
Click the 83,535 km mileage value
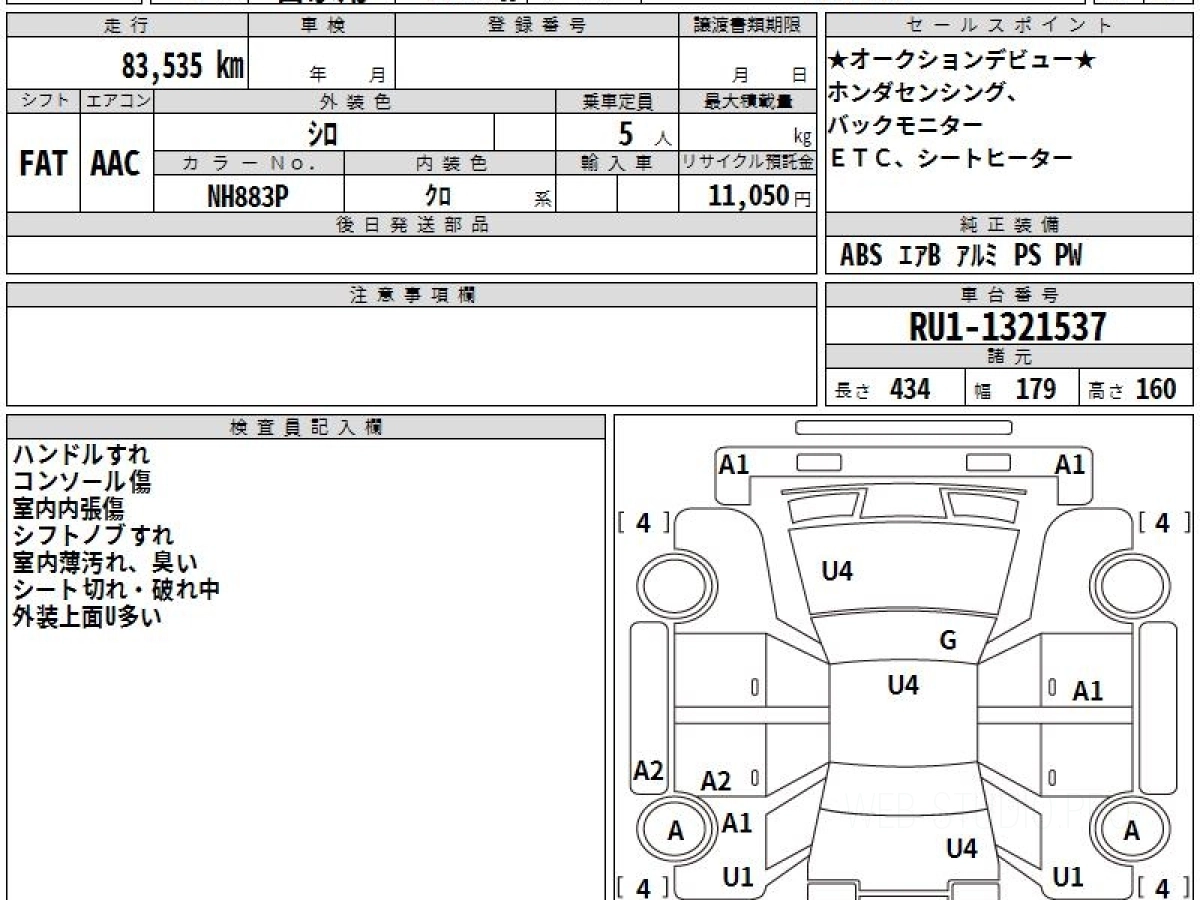[182, 66]
